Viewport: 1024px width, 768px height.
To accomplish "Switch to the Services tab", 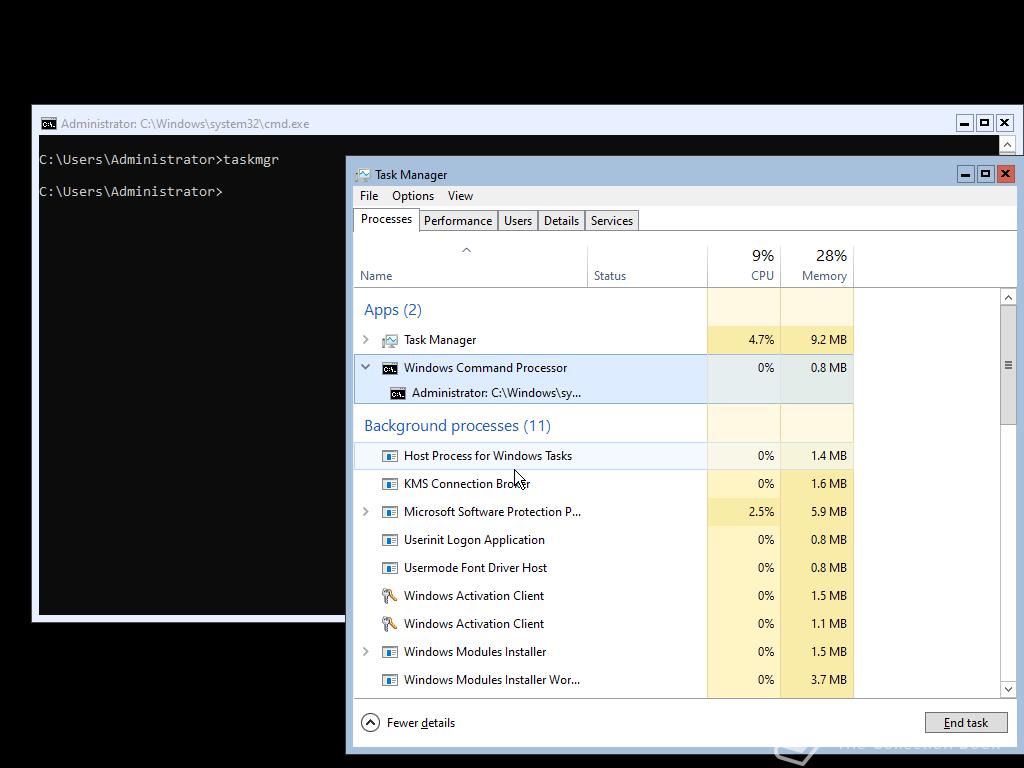I will pos(612,221).
